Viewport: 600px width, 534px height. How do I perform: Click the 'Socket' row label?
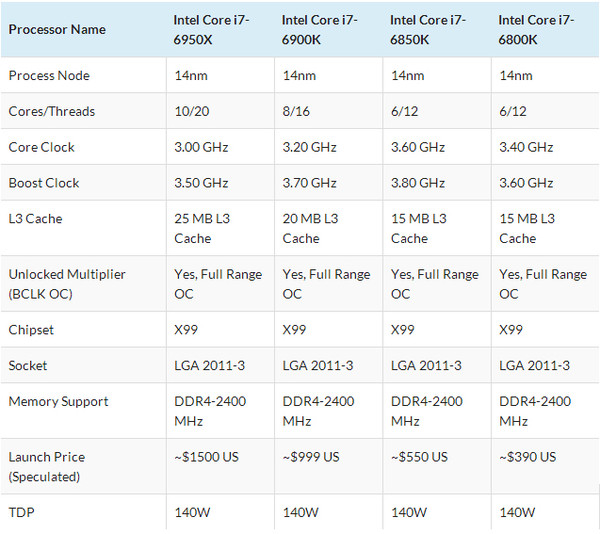28,365
